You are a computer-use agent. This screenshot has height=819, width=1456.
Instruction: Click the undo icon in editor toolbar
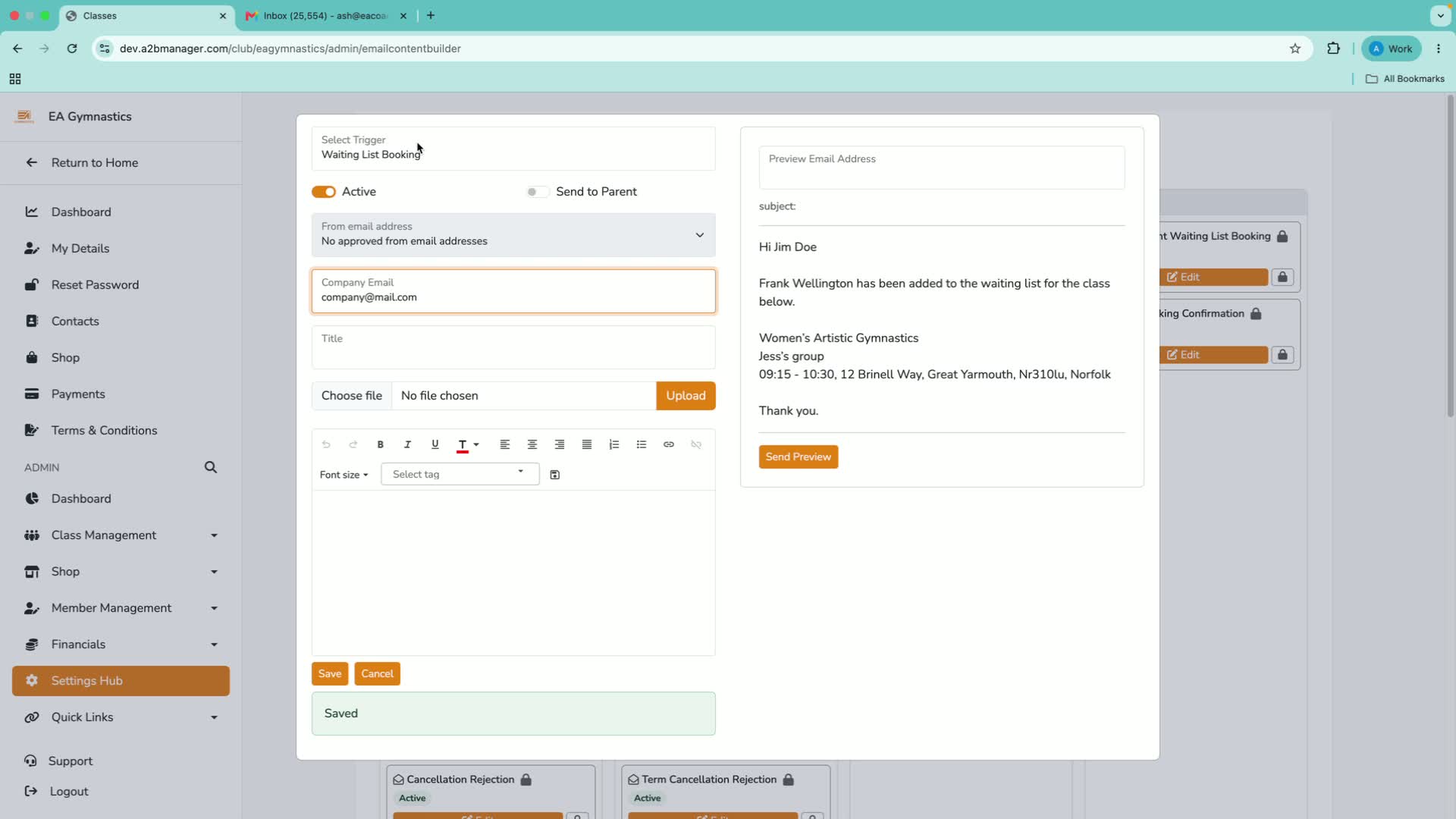(326, 444)
